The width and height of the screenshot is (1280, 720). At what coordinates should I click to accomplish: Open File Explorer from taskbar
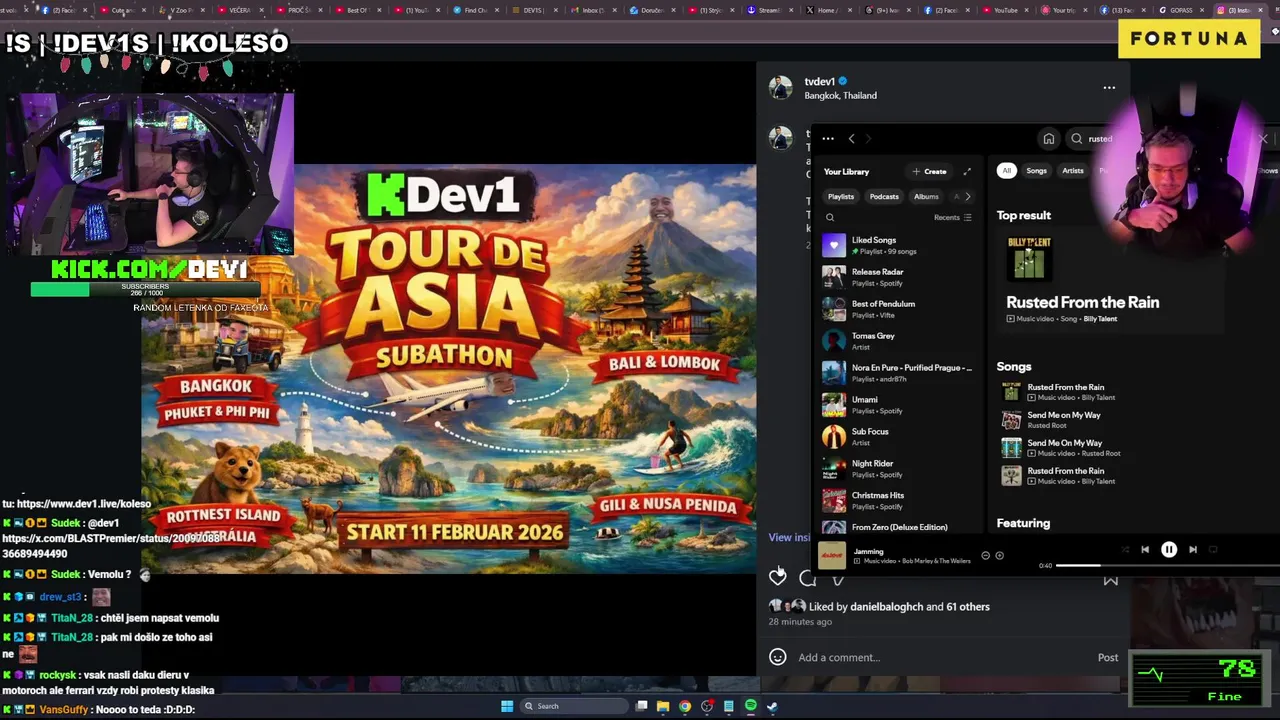point(663,706)
